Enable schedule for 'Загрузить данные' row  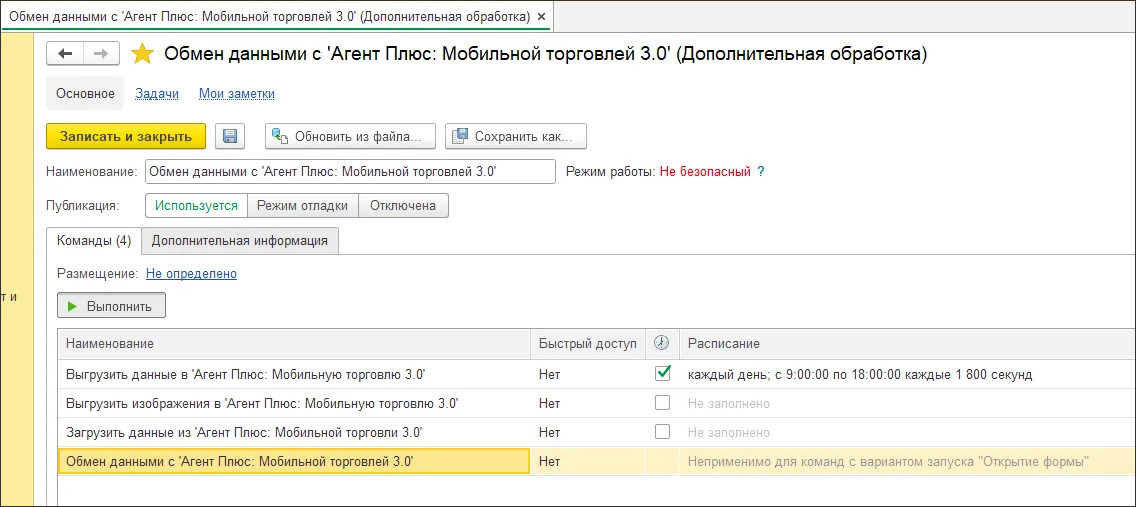pos(662,432)
